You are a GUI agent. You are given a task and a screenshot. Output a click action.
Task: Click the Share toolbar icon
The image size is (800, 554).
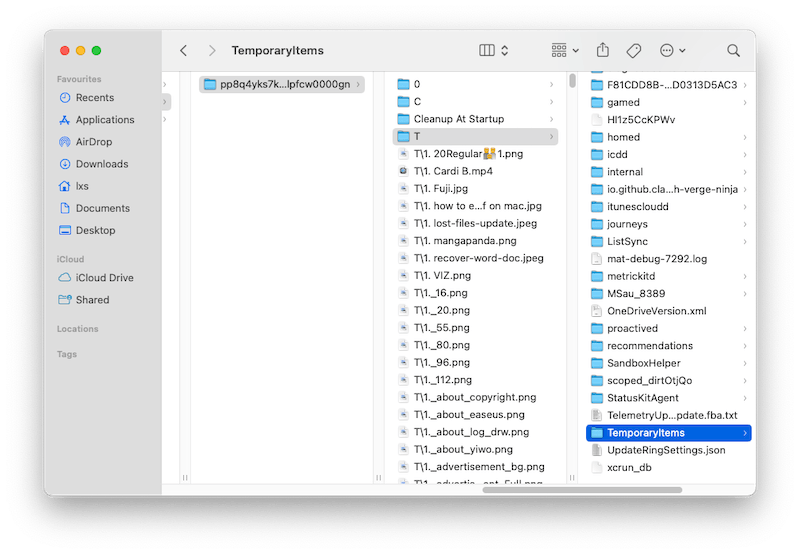click(603, 50)
